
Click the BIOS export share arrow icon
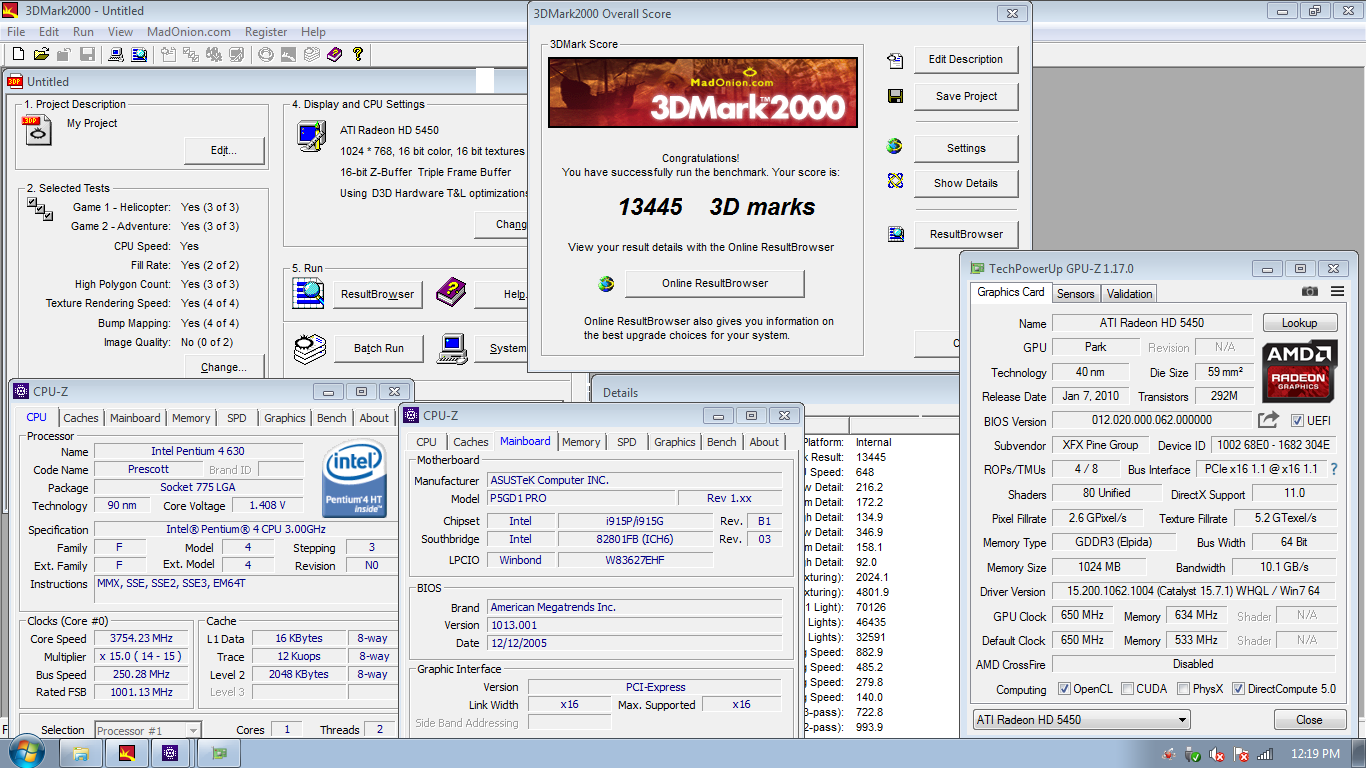pyautogui.click(x=1268, y=420)
